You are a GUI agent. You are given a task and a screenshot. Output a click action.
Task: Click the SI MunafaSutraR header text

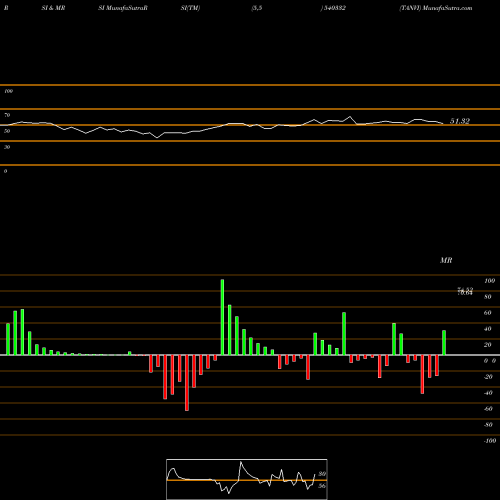tap(123, 8)
